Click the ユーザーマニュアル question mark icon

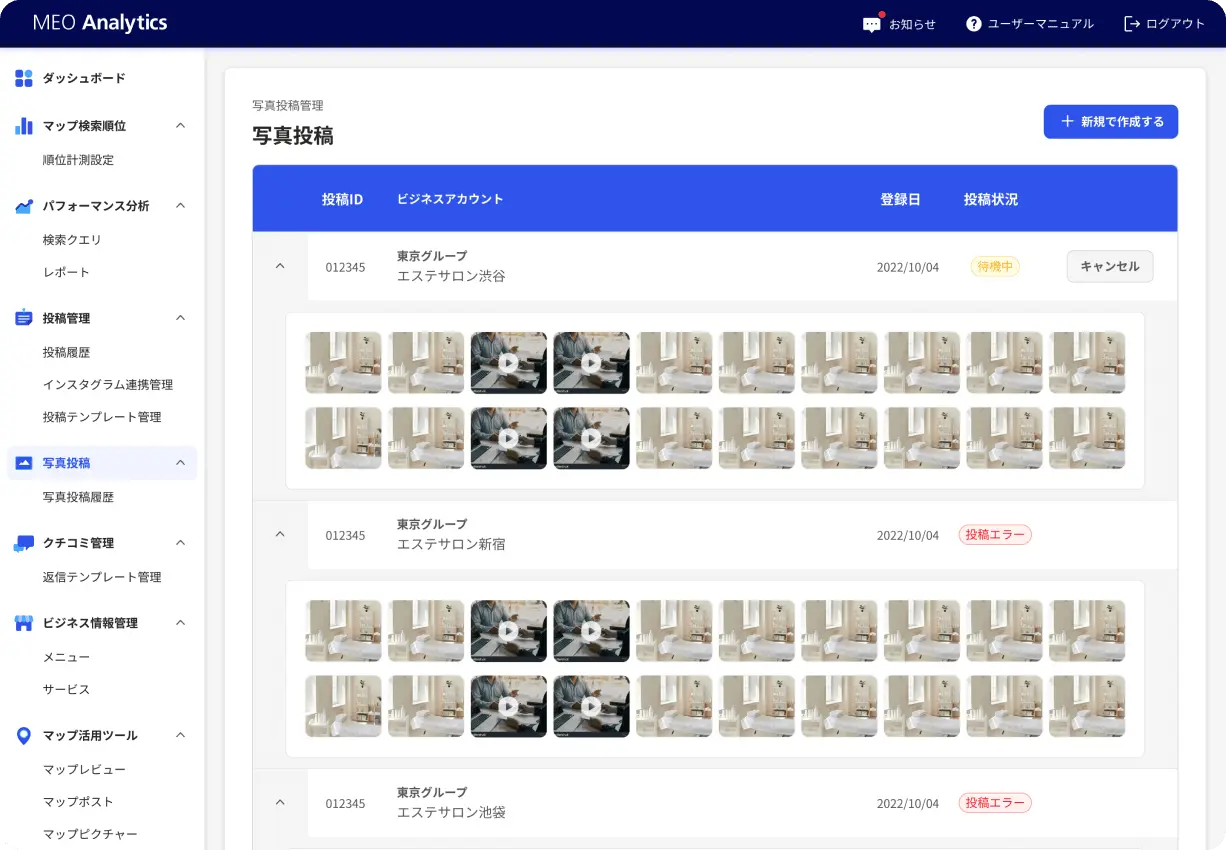(973, 23)
